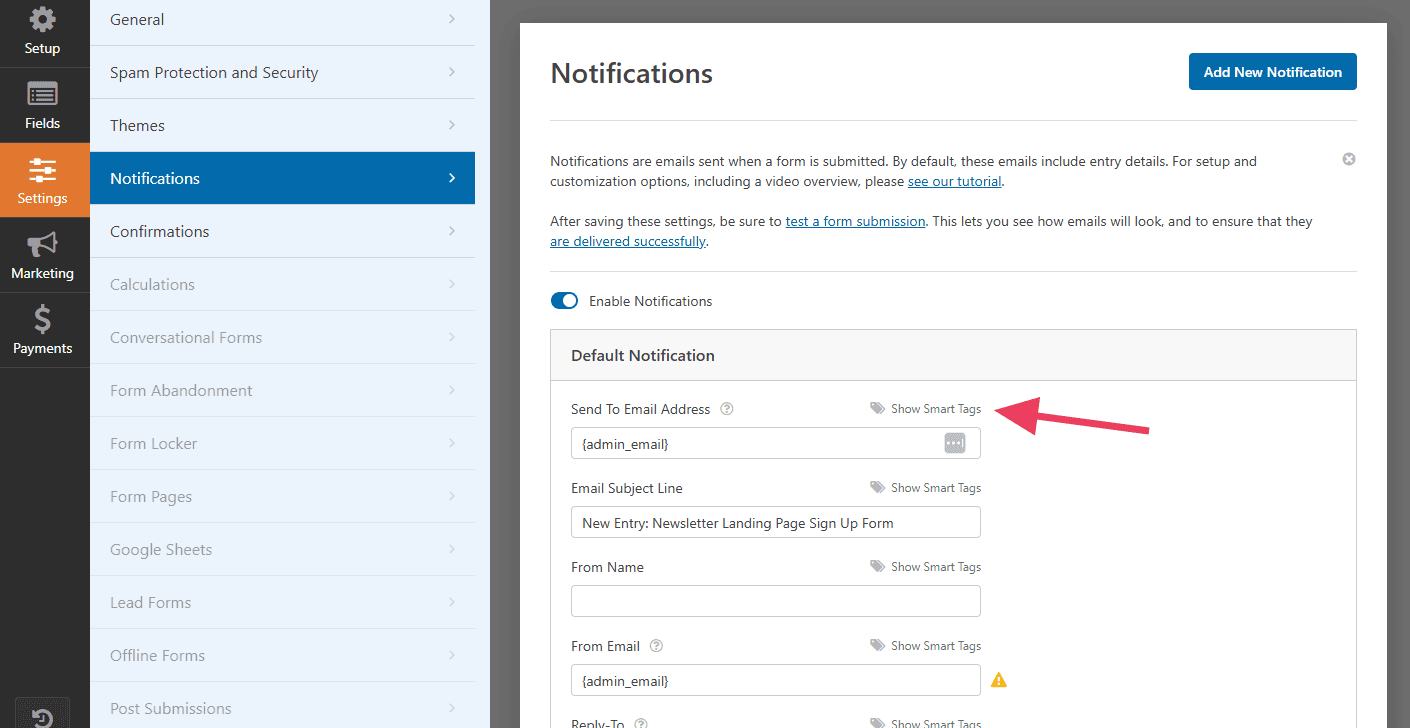Open the 'test a form submission' link
Image resolution: width=1410 pixels, height=728 pixels.
point(856,221)
